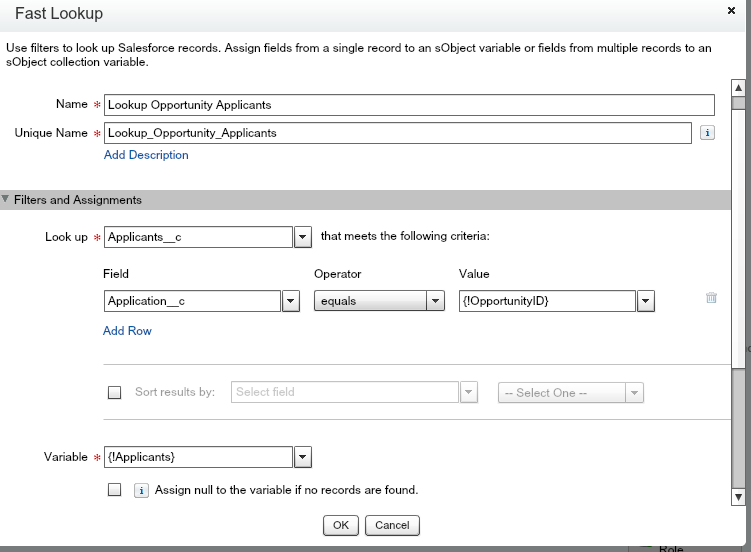Viewport: 751px width, 552px height.
Task: Click the Name text field
Action: (x=409, y=105)
